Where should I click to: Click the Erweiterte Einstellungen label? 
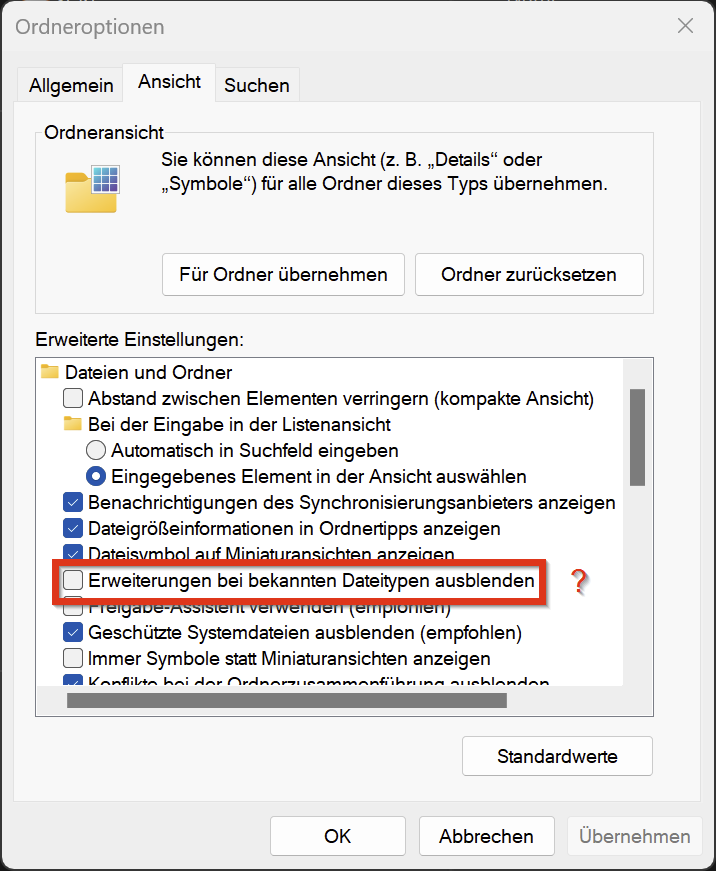pyautogui.click(x=139, y=339)
